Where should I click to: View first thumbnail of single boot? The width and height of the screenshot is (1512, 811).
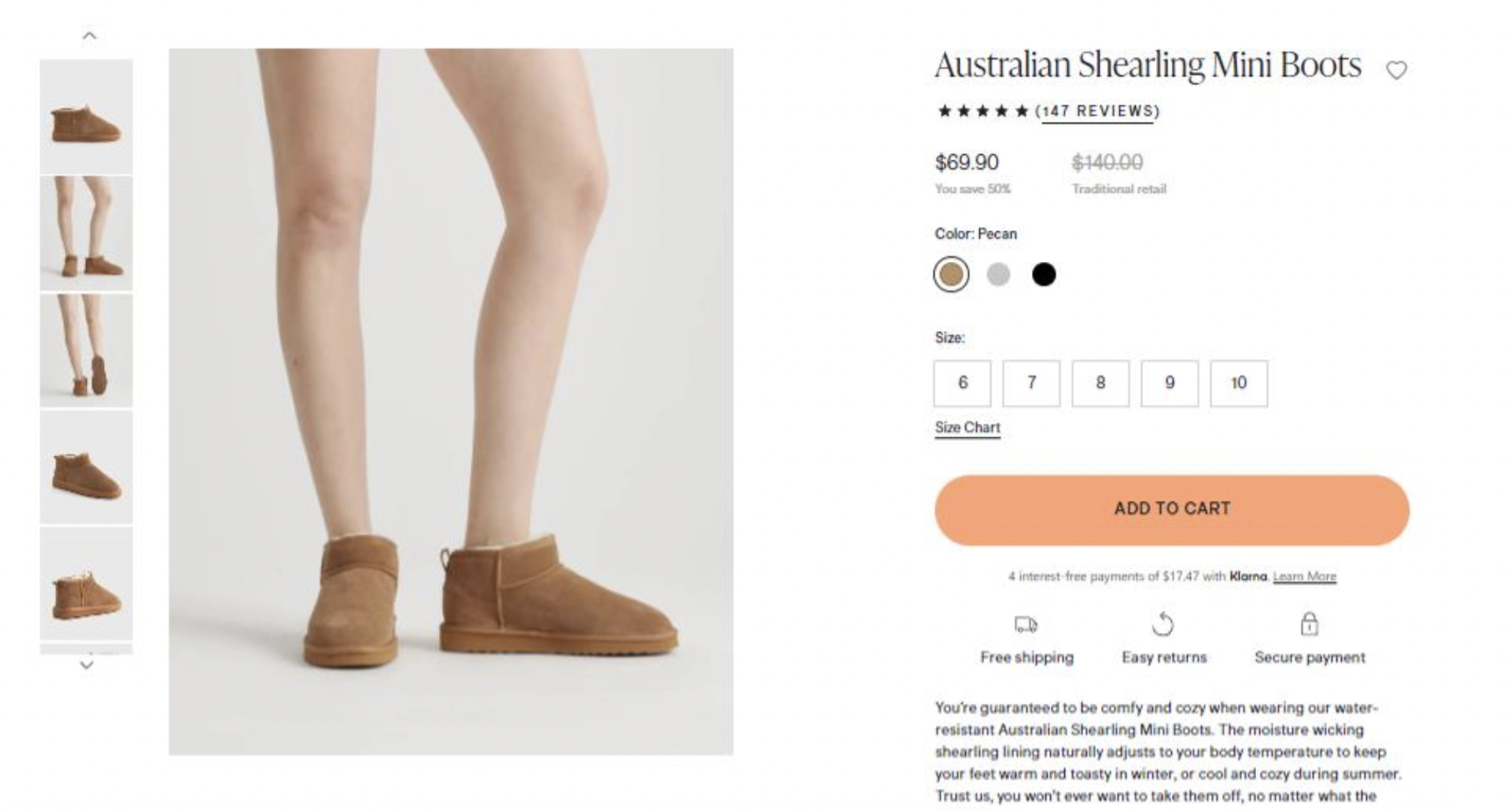(87, 117)
